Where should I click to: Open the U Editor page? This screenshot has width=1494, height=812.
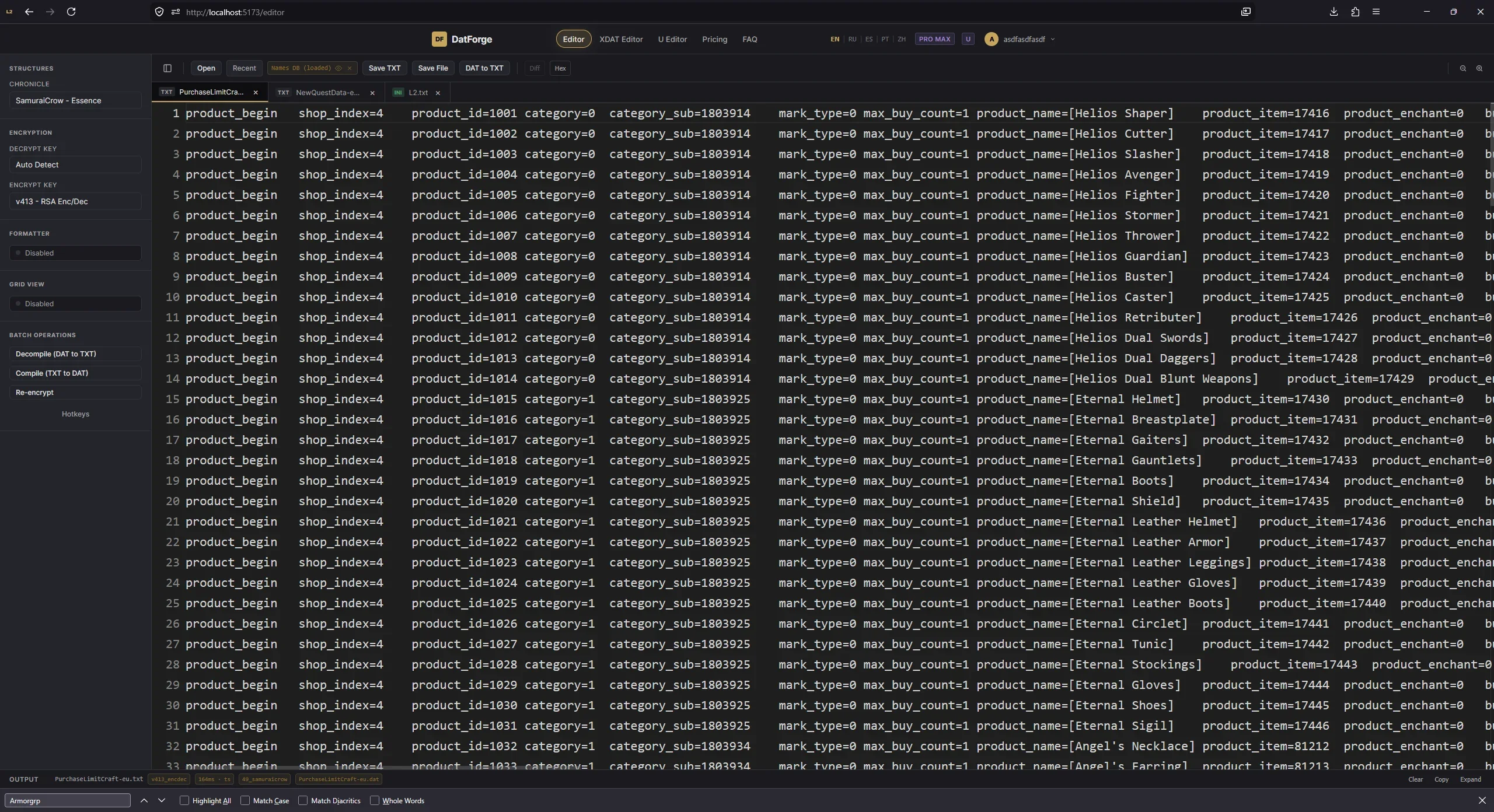tap(672, 39)
